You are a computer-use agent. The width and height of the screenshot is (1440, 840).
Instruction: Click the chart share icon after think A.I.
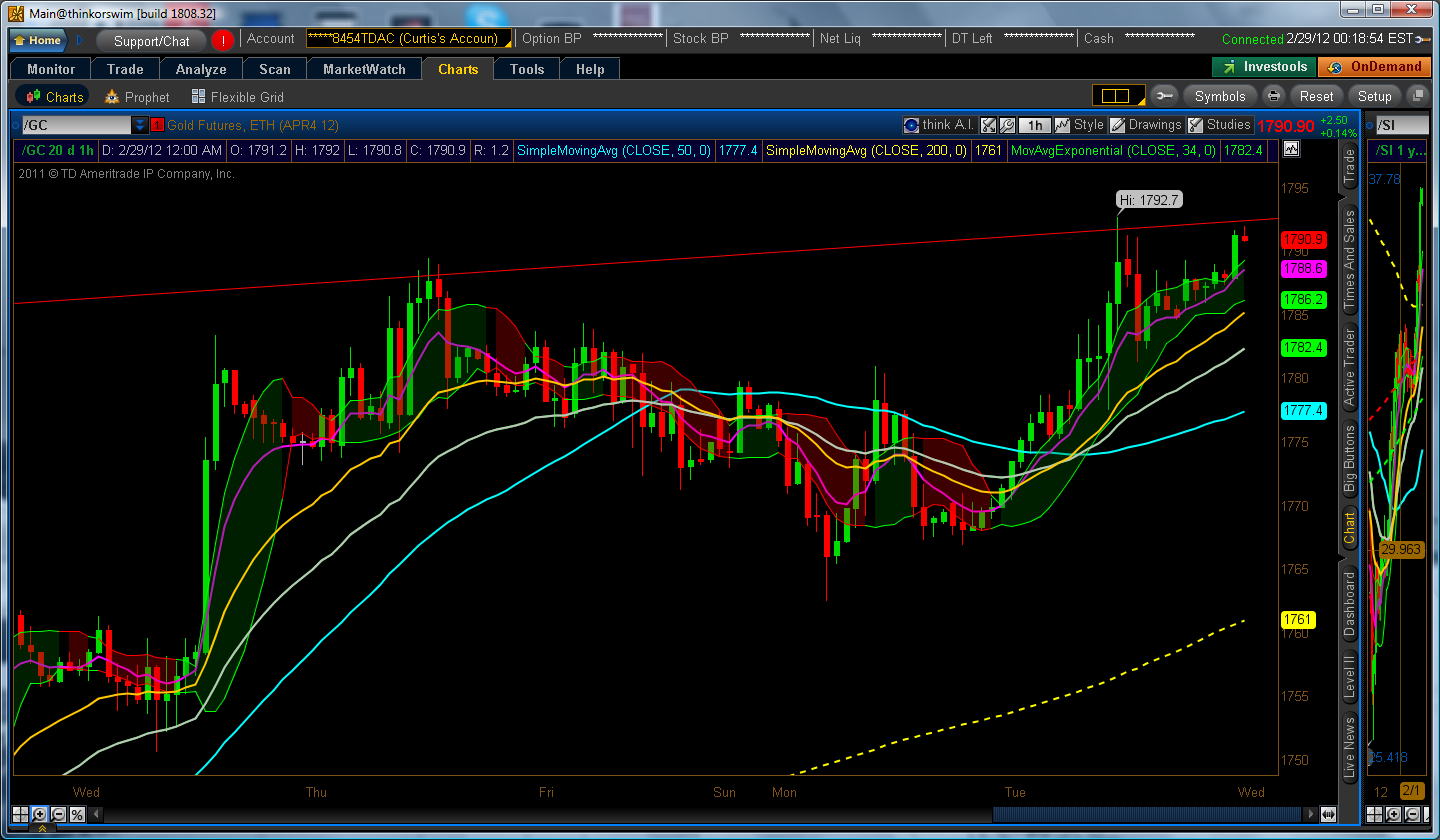988,125
